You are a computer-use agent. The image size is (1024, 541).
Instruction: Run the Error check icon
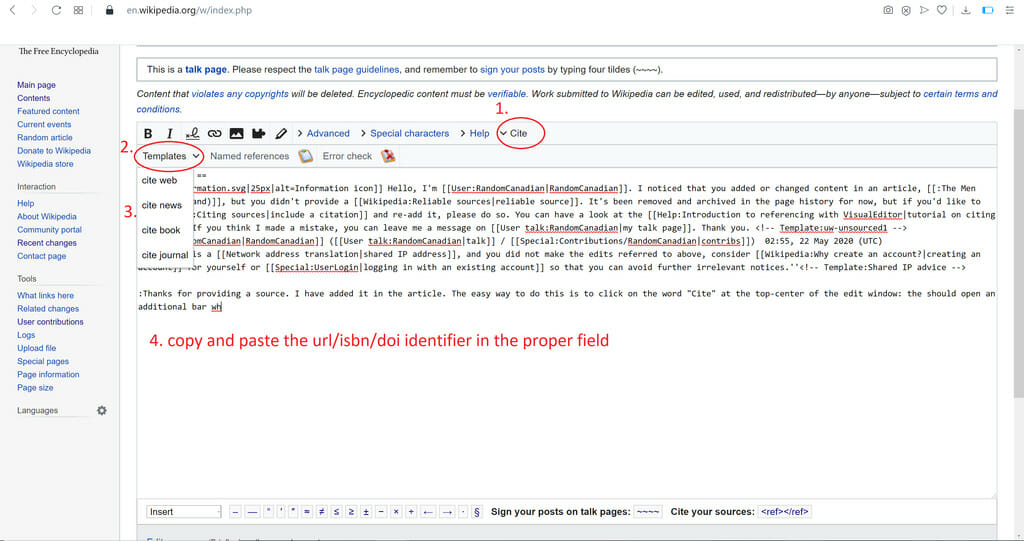click(388, 156)
